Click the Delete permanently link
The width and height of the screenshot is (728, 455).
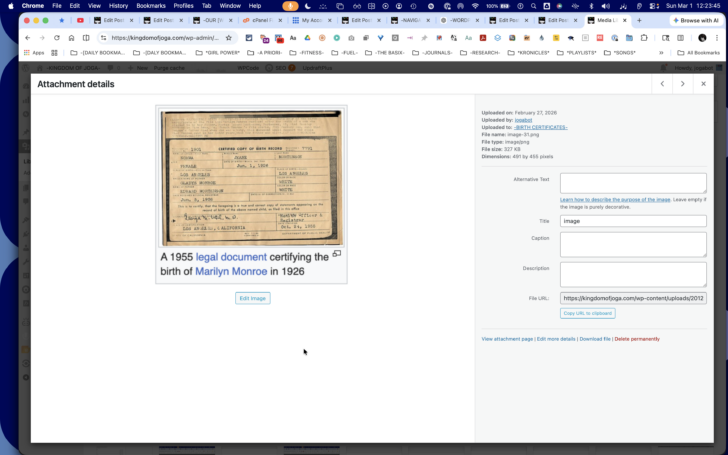pyautogui.click(x=637, y=339)
